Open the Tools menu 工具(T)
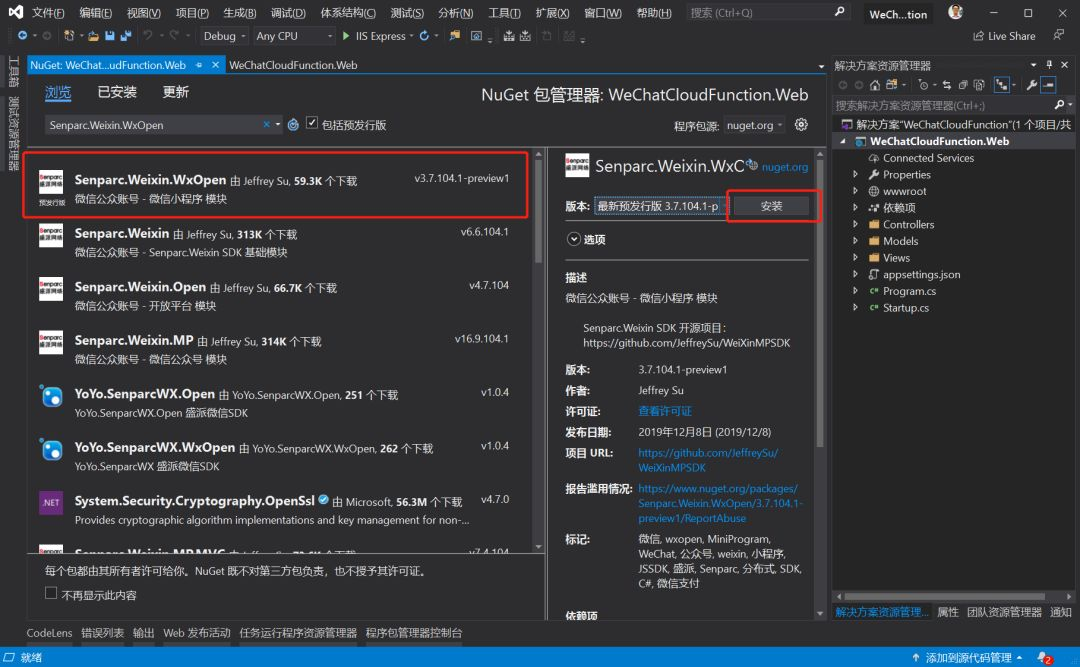Viewport: 1080px width, 667px height. pos(504,12)
